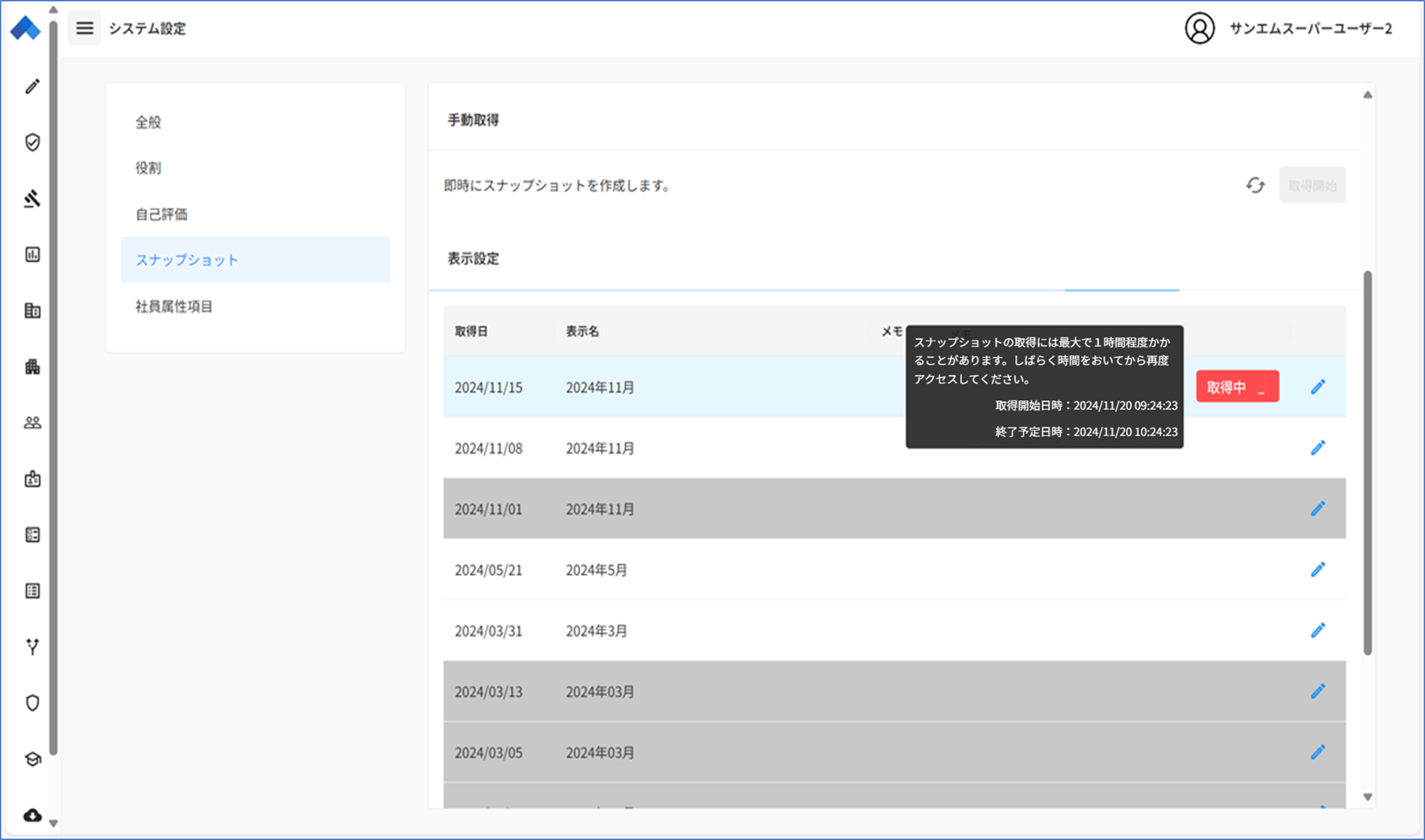Sort by the 表示名 column header
Viewport: 1425px width, 840px height.
(x=582, y=331)
